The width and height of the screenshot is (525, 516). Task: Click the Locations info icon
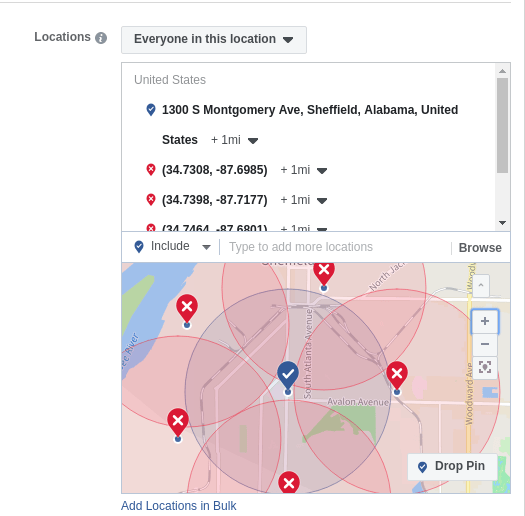coord(101,38)
